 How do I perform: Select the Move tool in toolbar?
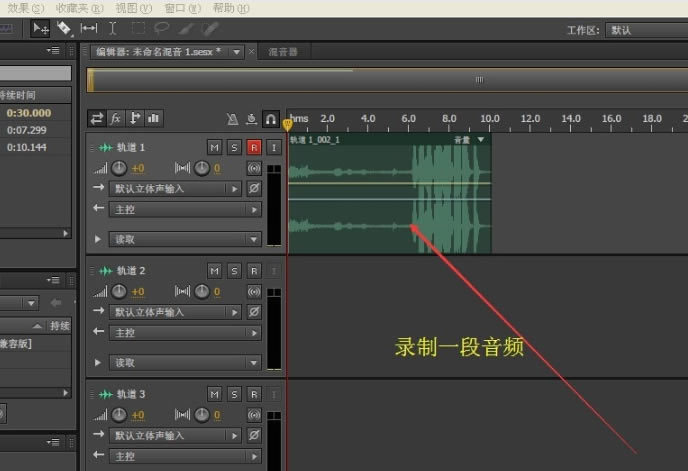click(41, 28)
